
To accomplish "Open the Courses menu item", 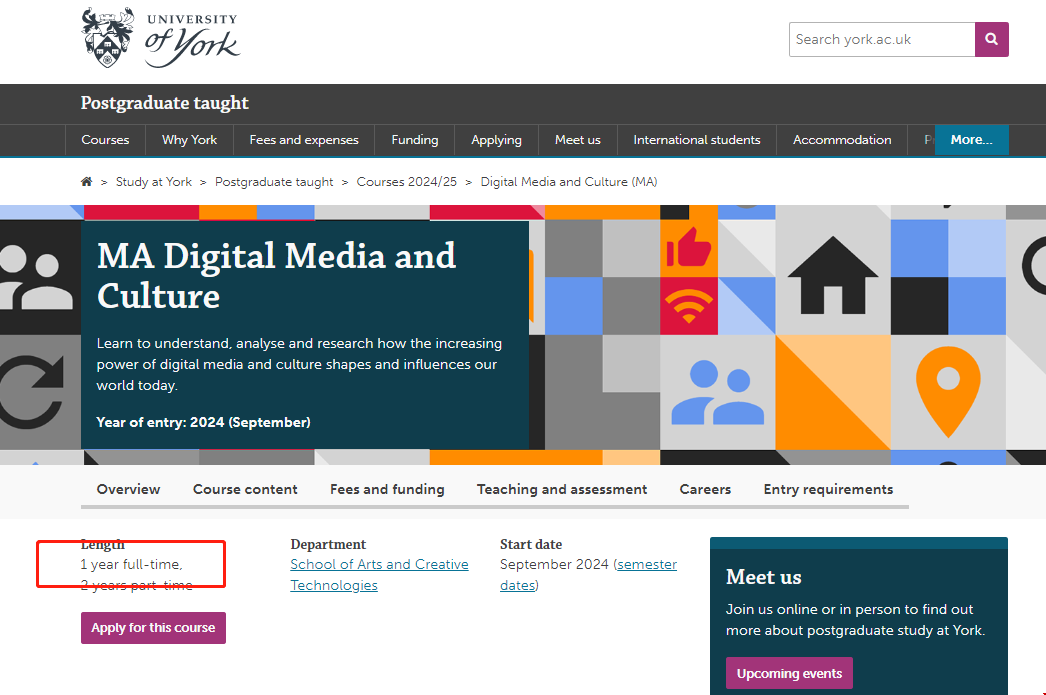I will [105, 140].
